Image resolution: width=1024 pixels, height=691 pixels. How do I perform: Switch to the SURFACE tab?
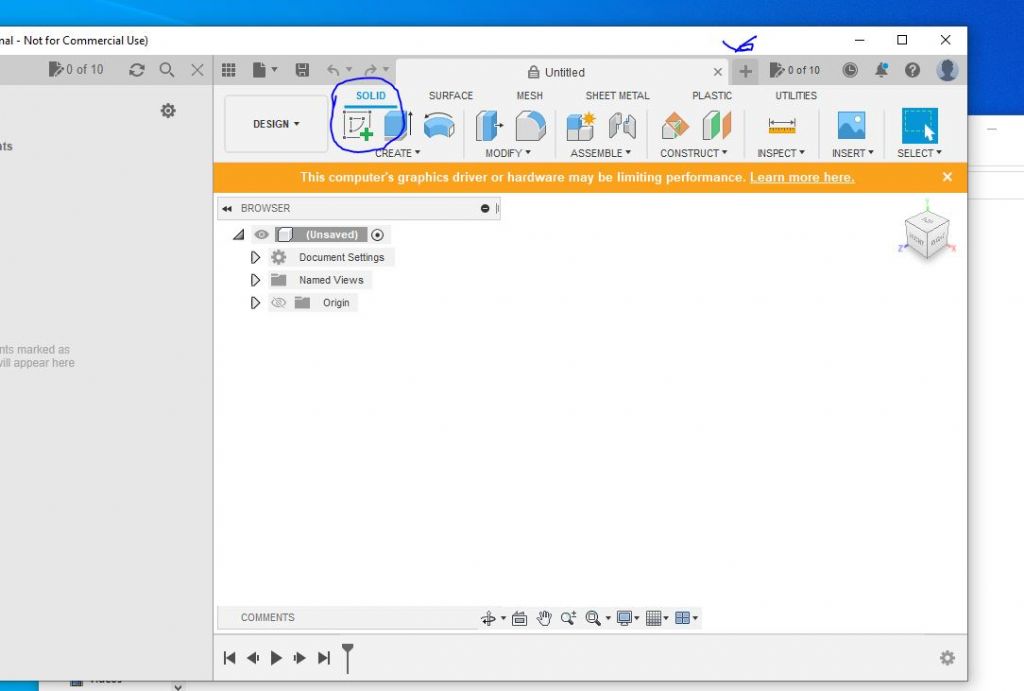451,95
